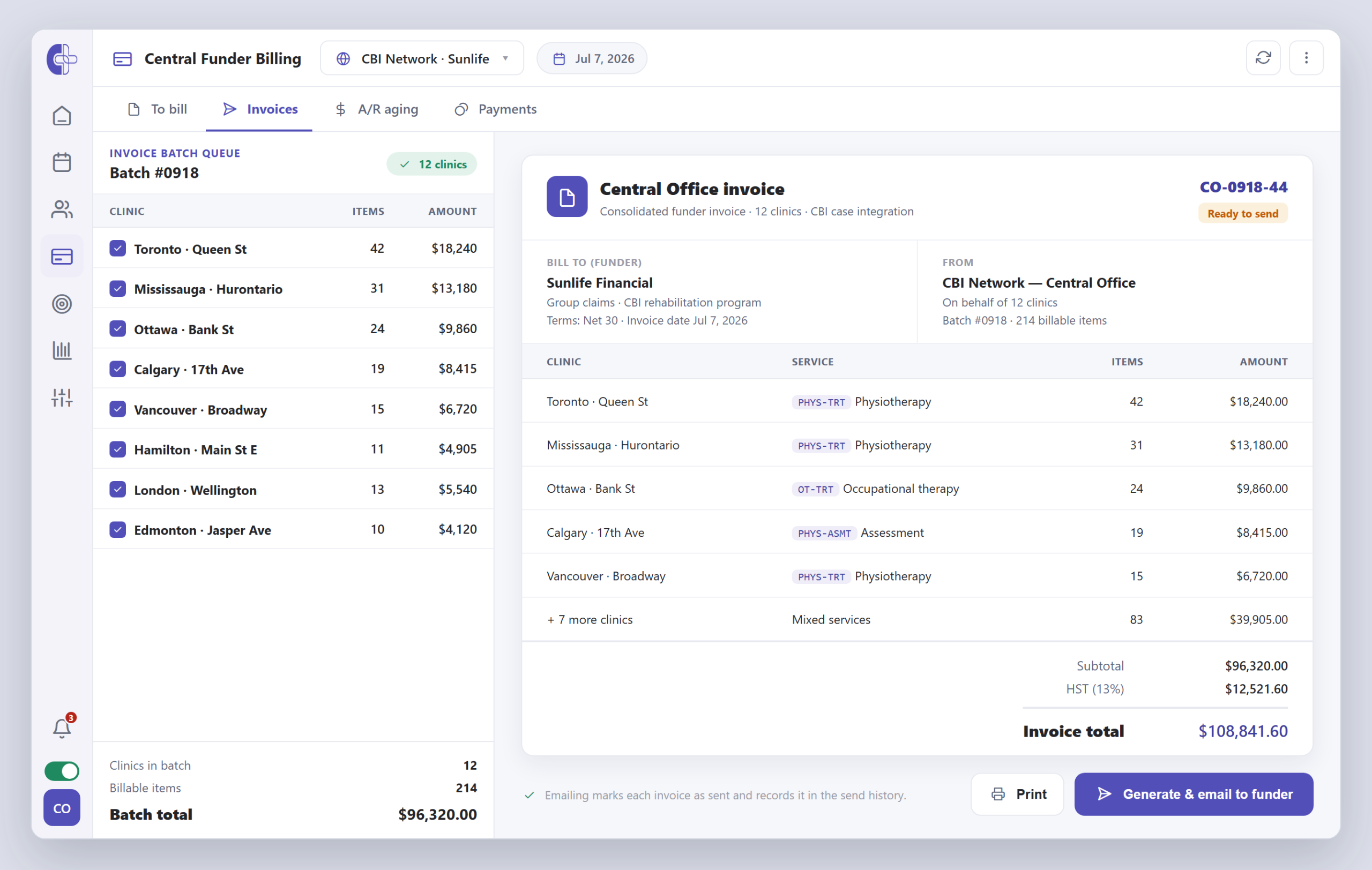Click invoice number CO-0918-44
This screenshot has width=1372, height=870.
tap(1243, 187)
